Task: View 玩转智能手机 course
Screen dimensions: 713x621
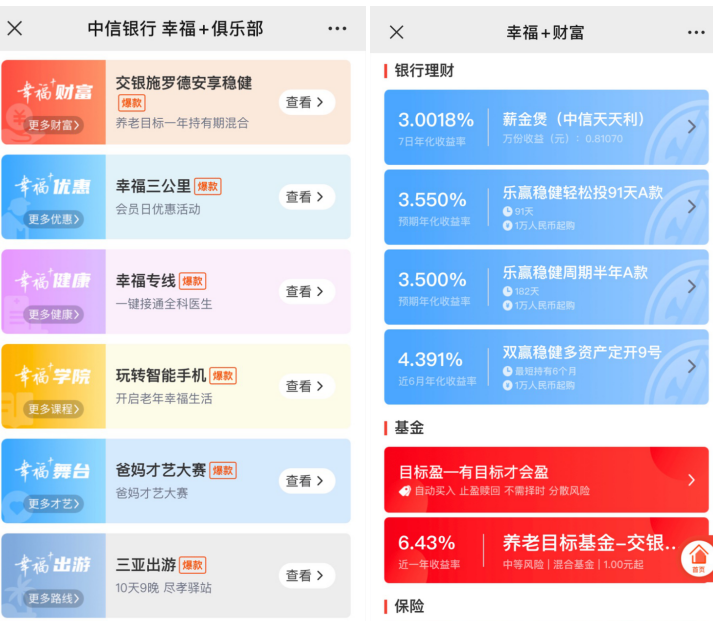Action: pos(305,386)
